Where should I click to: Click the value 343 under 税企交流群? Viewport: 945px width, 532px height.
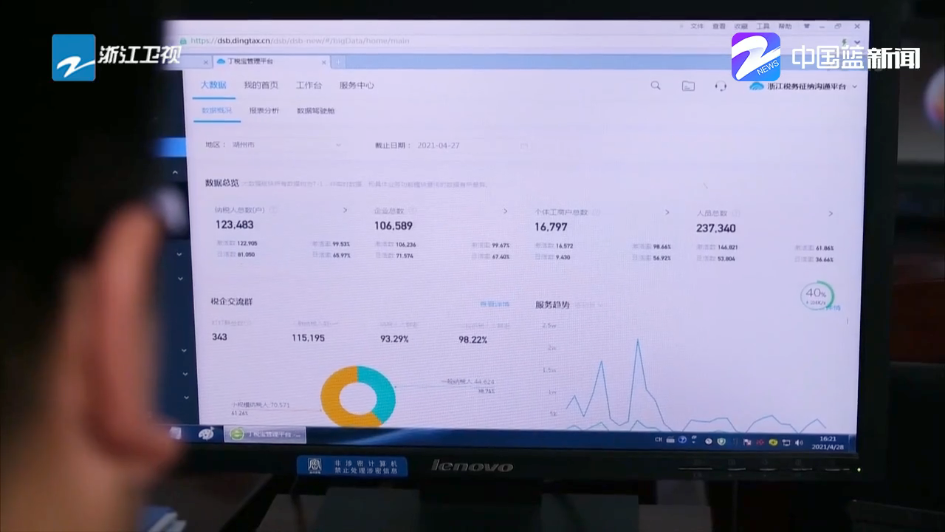[x=219, y=337]
